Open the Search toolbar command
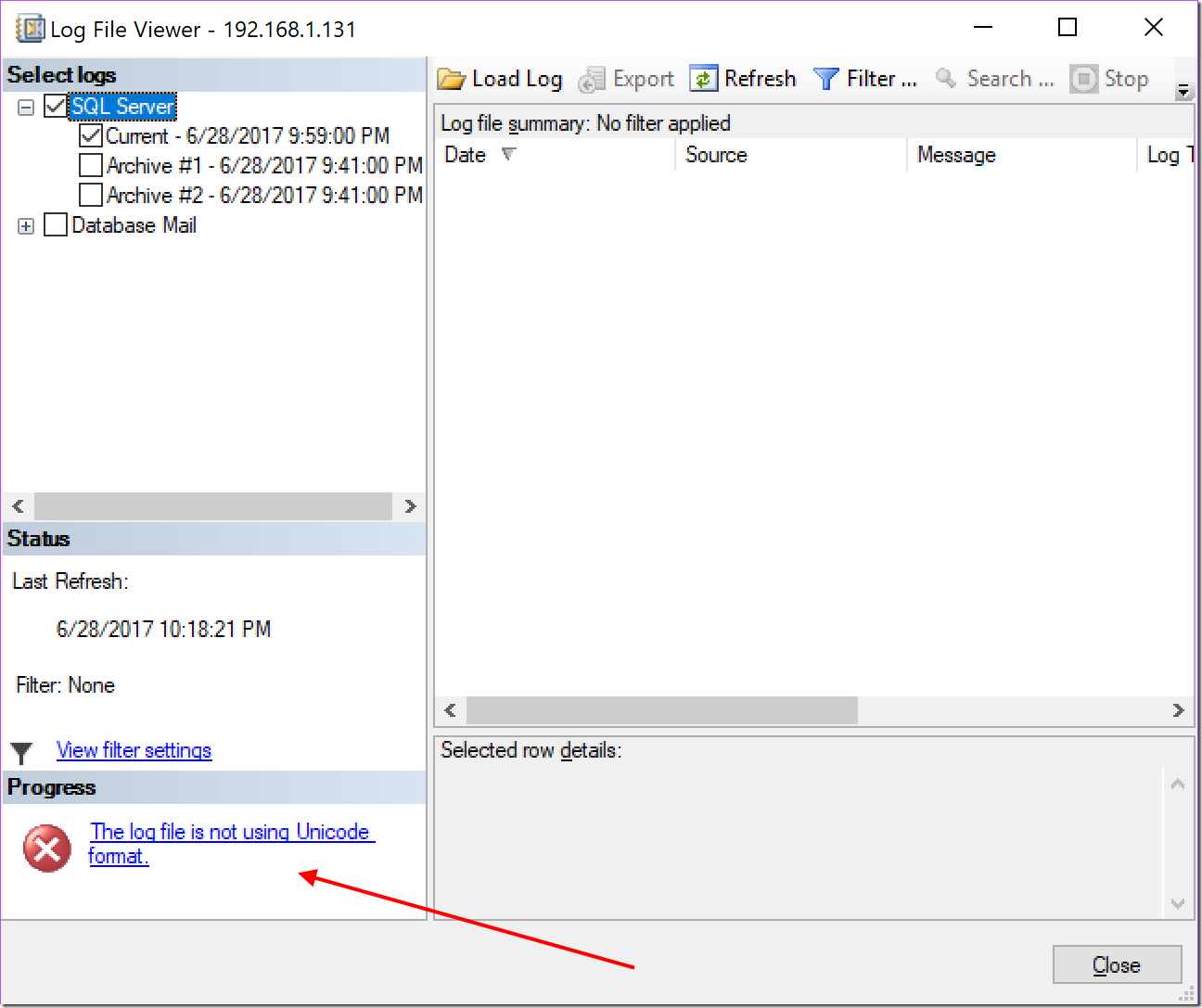The height and width of the screenshot is (1008, 1202). tap(994, 79)
